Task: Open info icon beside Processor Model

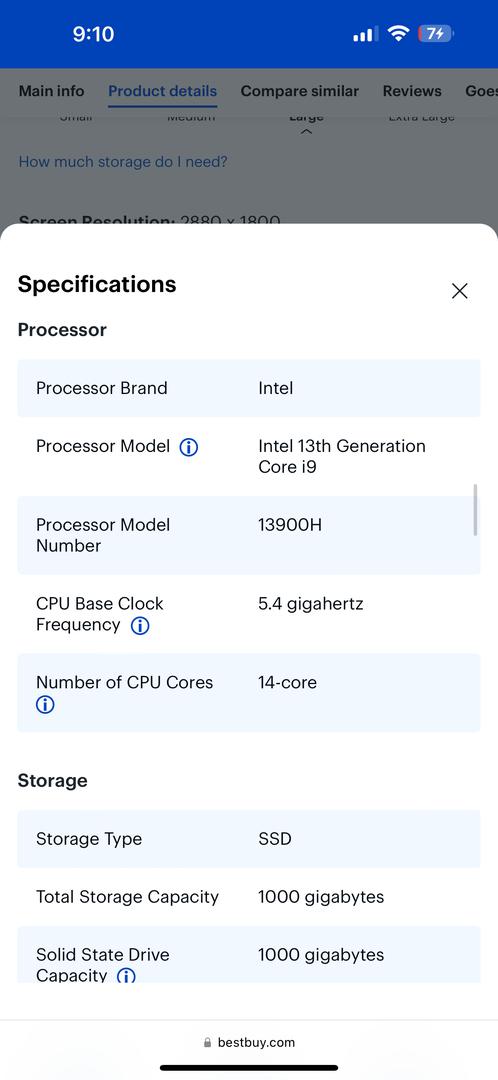Action: (x=189, y=447)
